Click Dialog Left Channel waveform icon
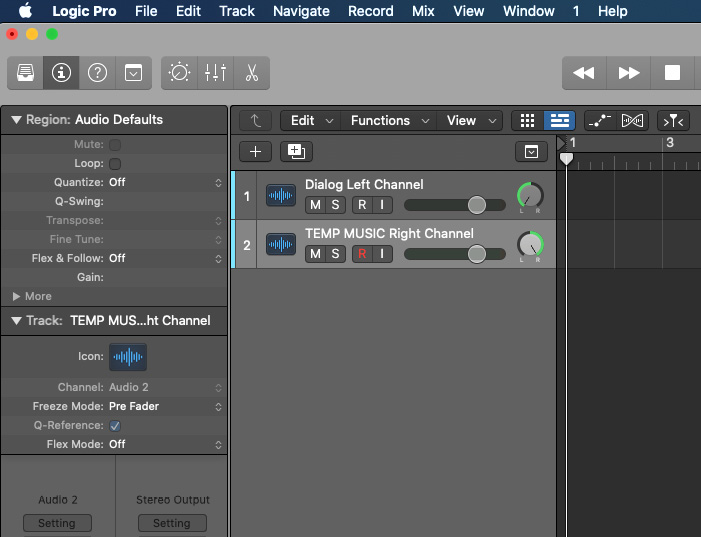 tap(281, 195)
